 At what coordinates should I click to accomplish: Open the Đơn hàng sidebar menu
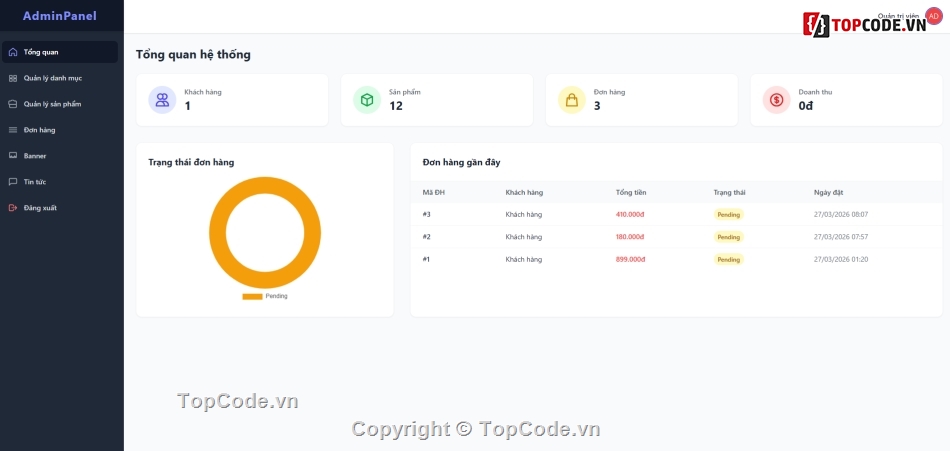(60, 130)
